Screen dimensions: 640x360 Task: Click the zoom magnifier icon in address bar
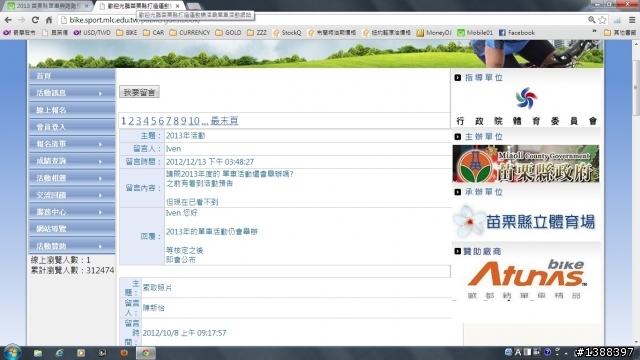click(x=591, y=20)
